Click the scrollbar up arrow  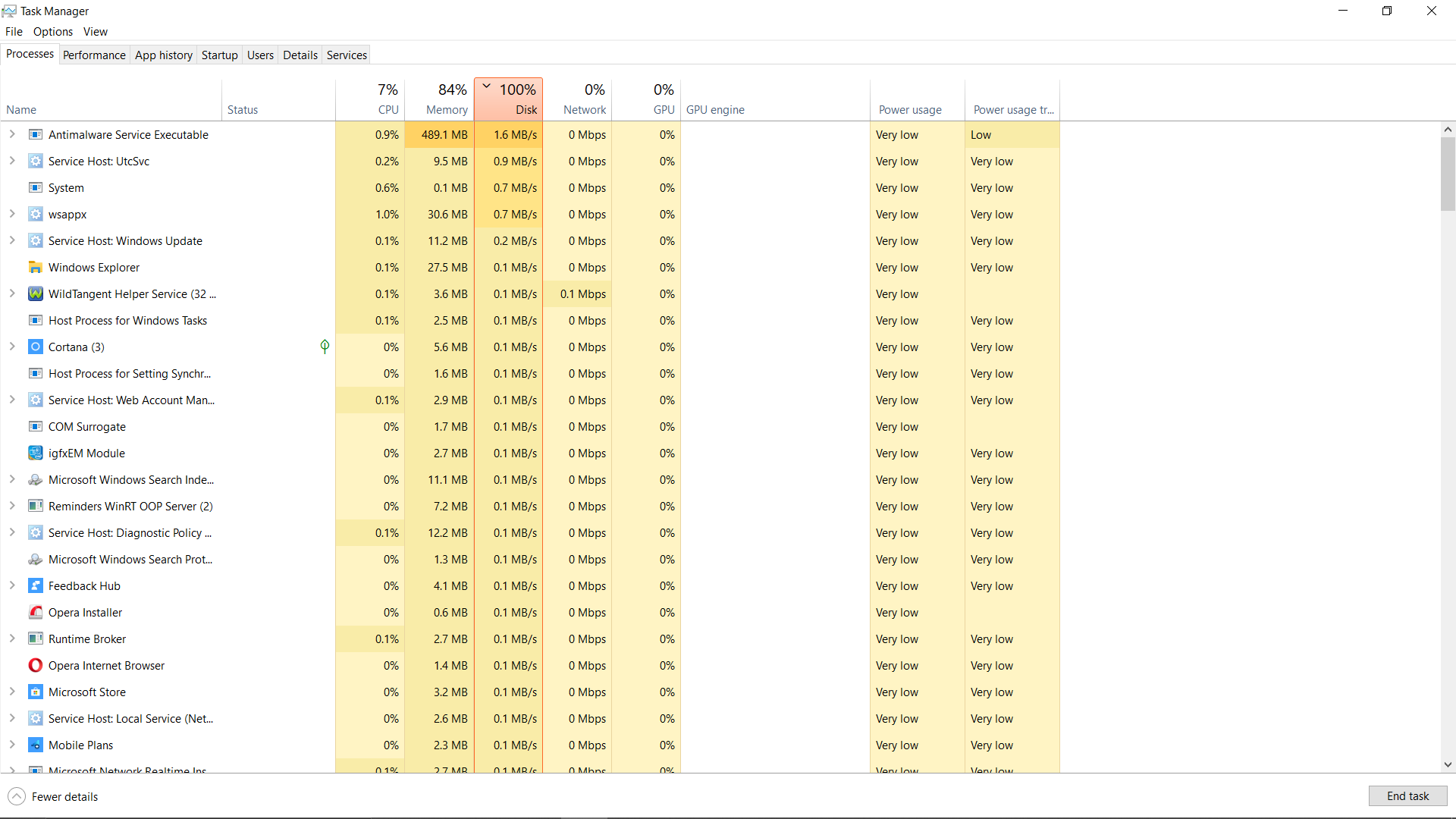tap(1448, 130)
